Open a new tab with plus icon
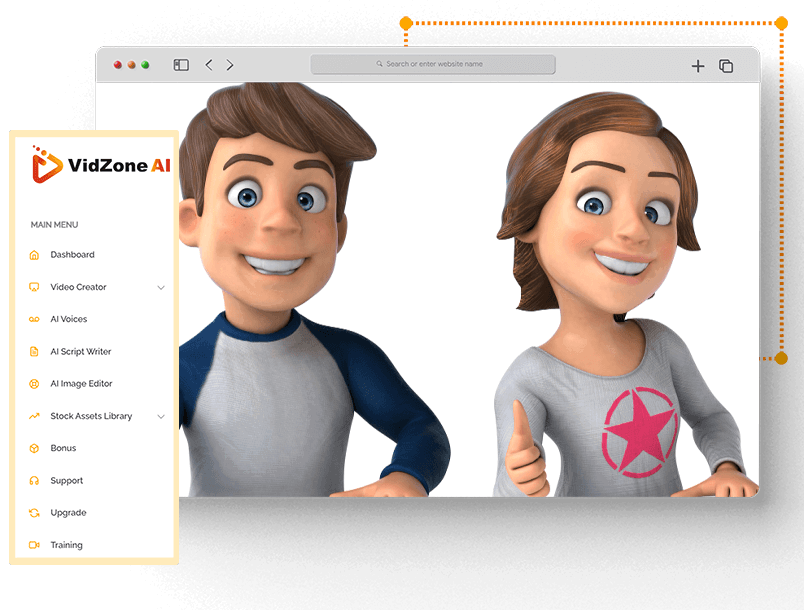This screenshot has width=804, height=610. pos(698,66)
